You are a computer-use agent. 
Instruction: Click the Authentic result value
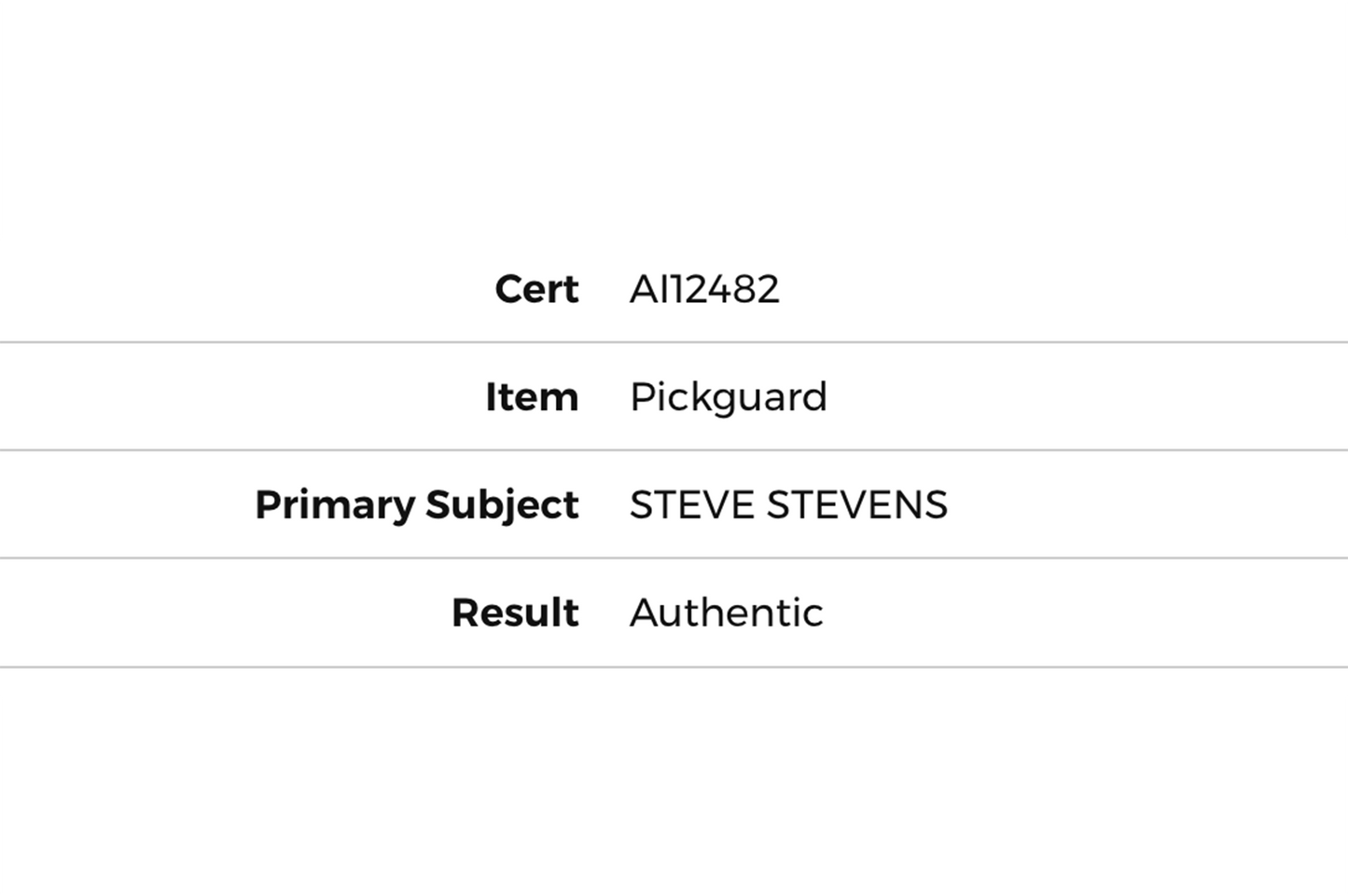[726, 613]
